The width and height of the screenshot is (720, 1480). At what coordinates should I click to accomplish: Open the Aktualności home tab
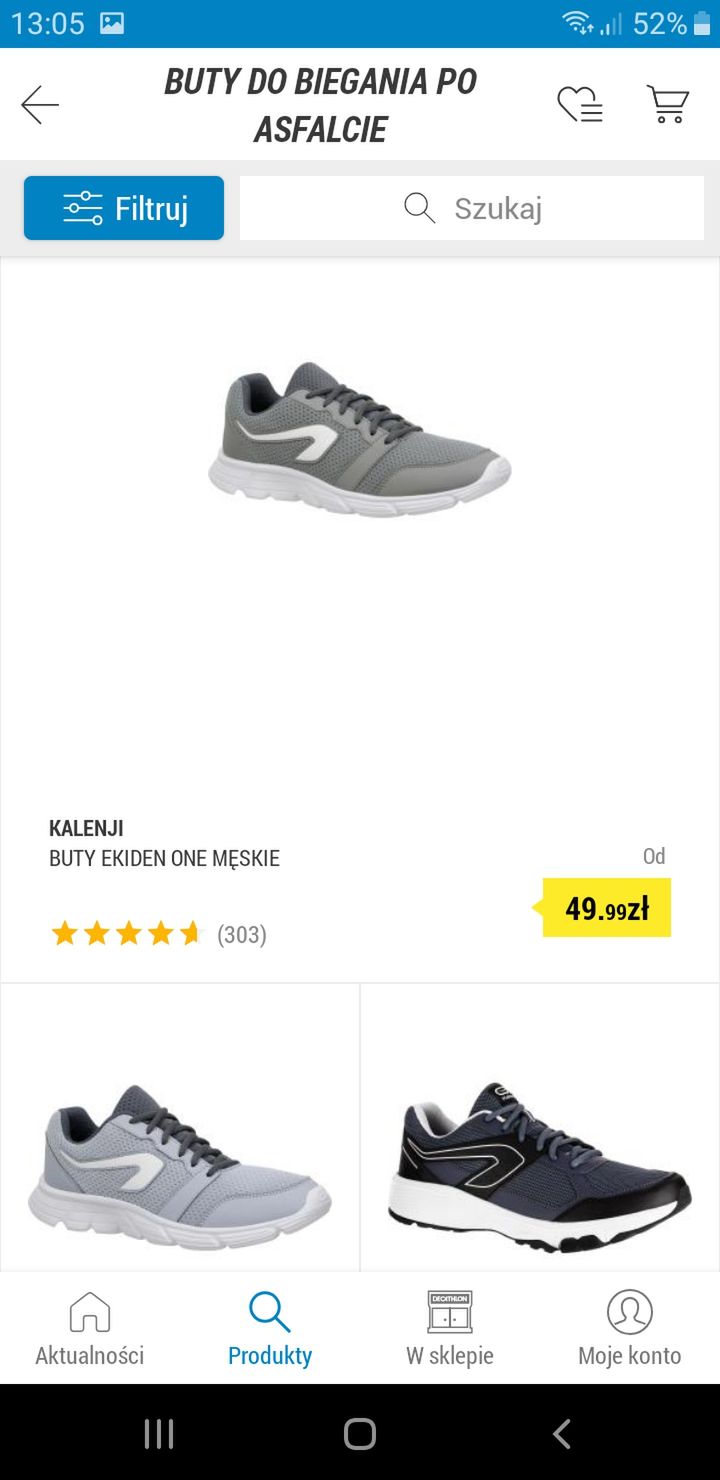[x=90, y=1329]
